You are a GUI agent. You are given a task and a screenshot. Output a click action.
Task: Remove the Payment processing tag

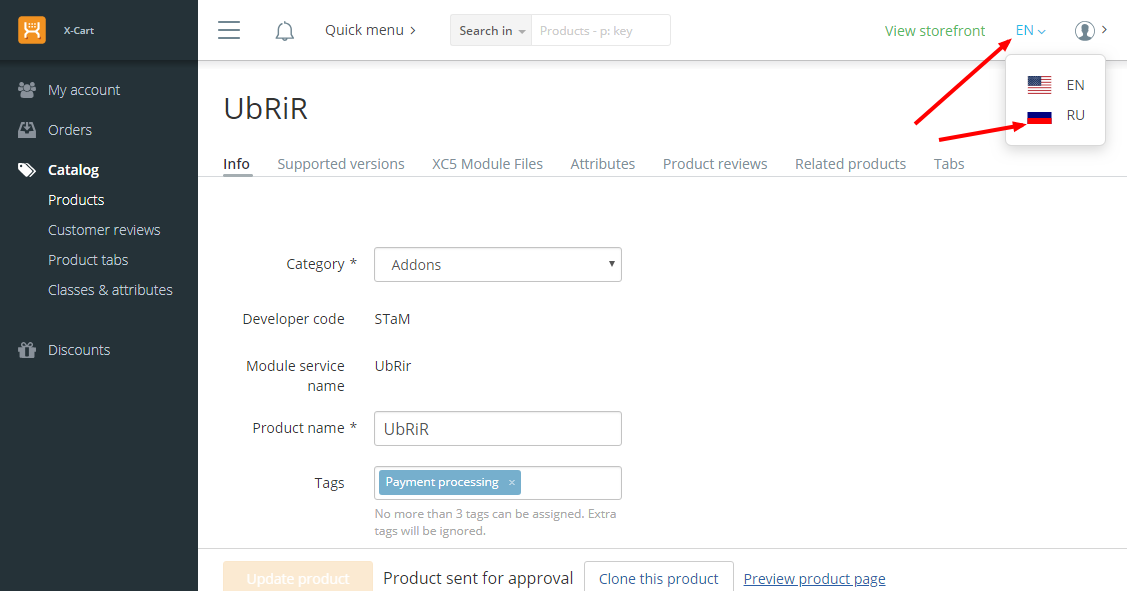512,483
